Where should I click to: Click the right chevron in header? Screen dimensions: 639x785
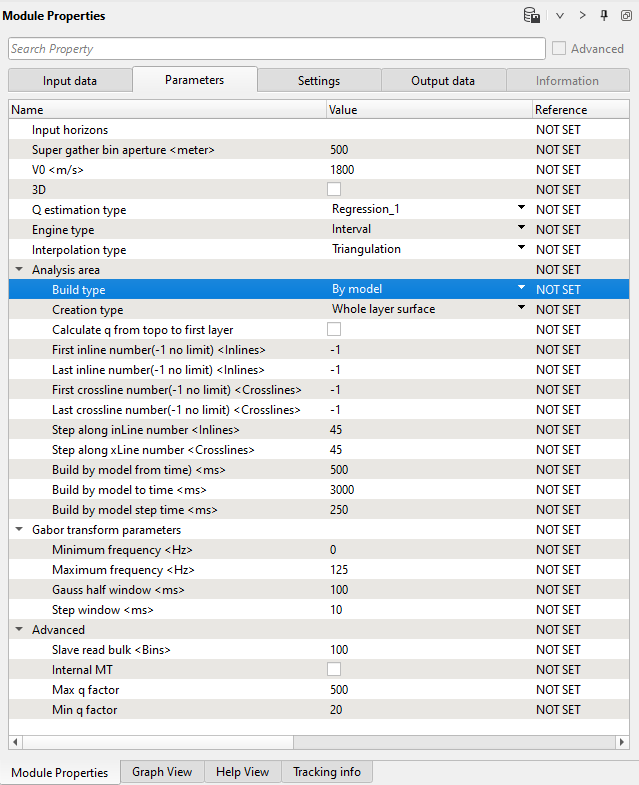(583, 16)
